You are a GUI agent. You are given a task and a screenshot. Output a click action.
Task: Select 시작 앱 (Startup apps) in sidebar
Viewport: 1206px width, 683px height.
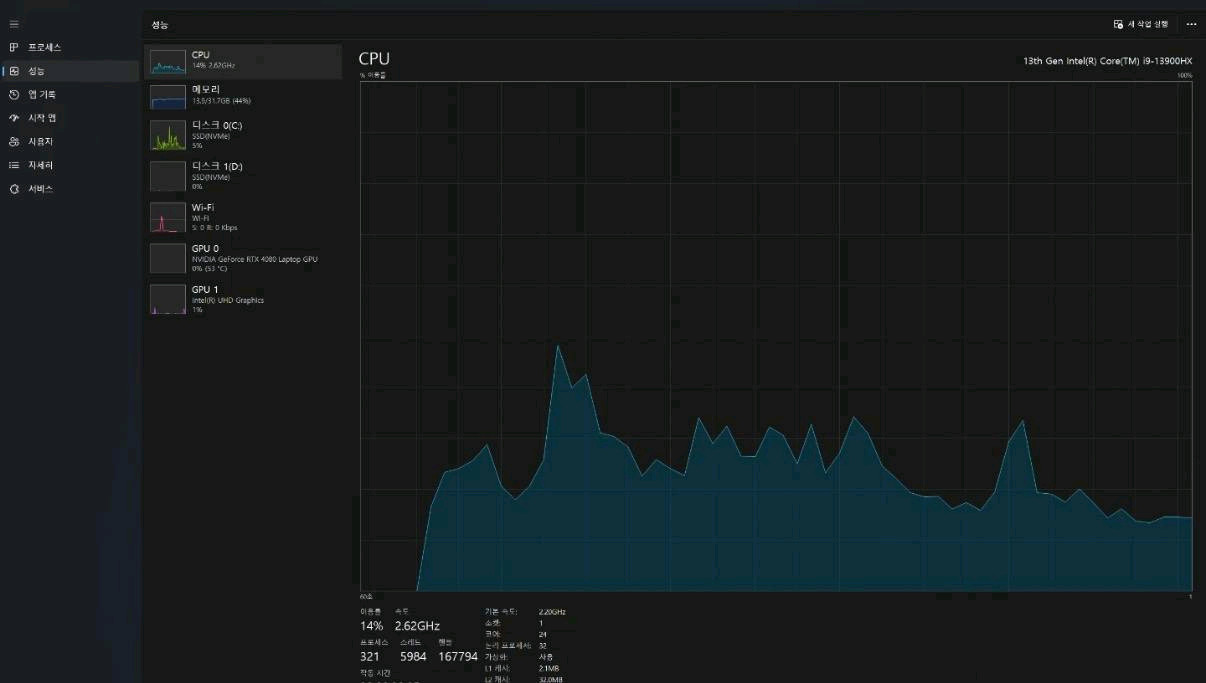coord(40,117)
